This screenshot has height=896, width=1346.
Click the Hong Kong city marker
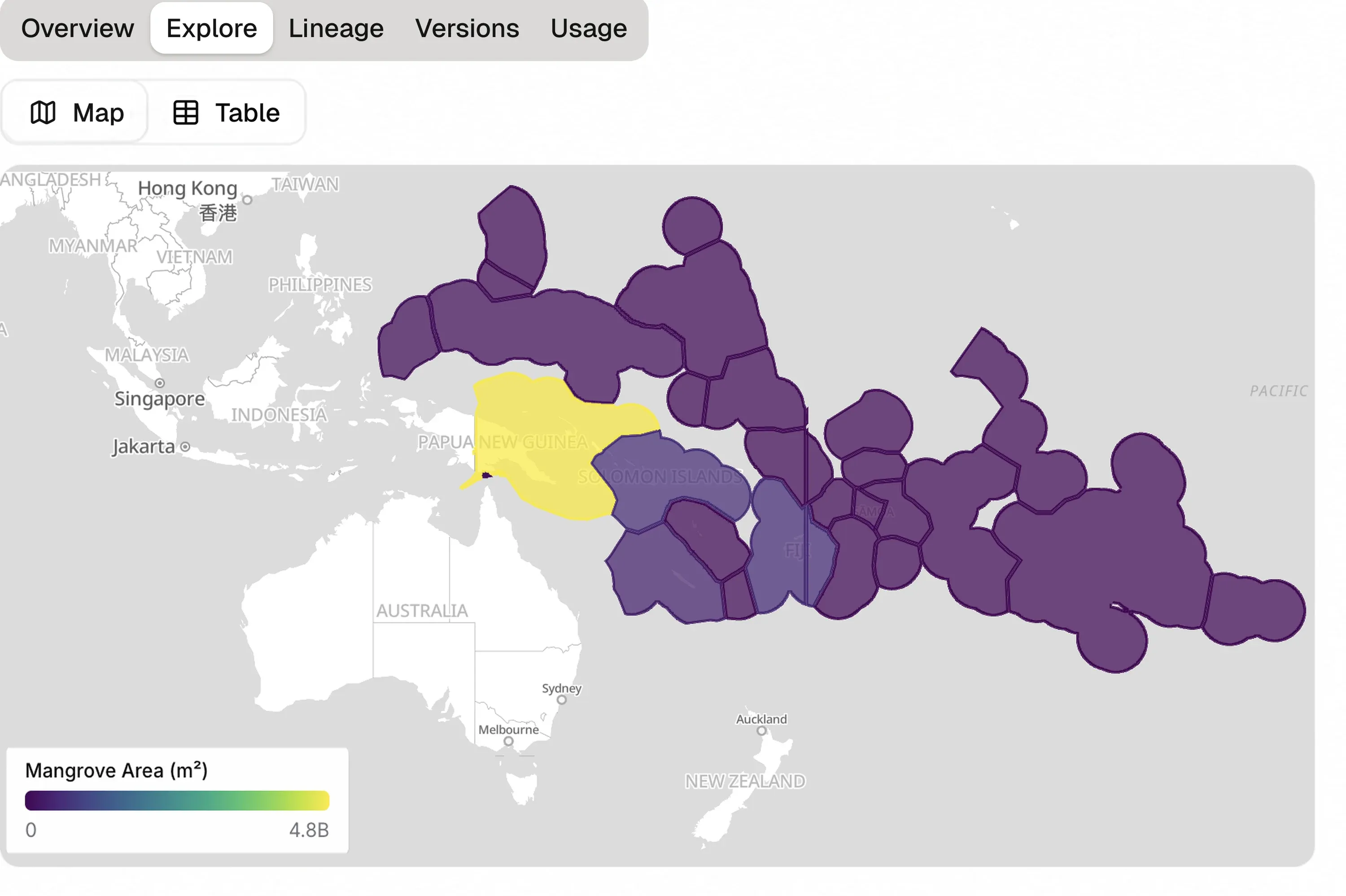click(248, 200)
